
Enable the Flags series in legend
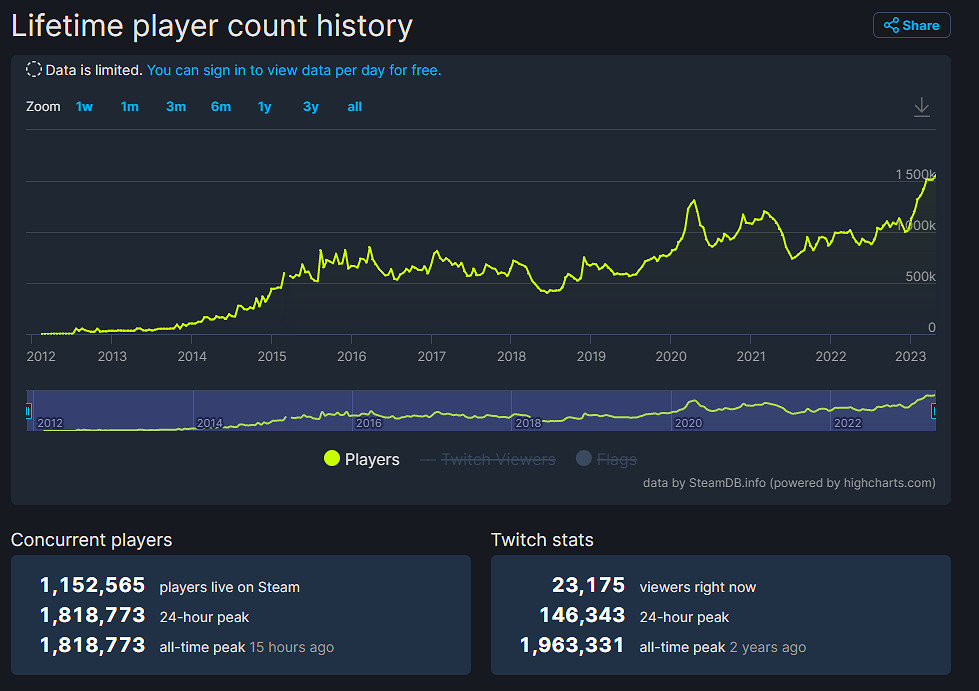tap(616, 459)
